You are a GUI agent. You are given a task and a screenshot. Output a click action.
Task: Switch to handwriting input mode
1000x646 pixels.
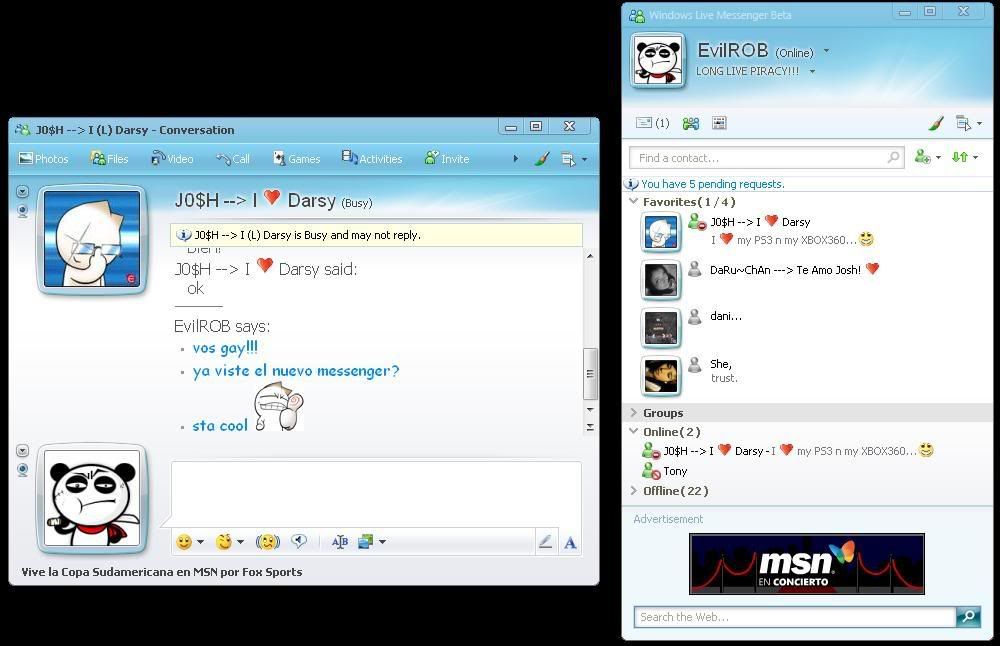[x=545, y=542]
